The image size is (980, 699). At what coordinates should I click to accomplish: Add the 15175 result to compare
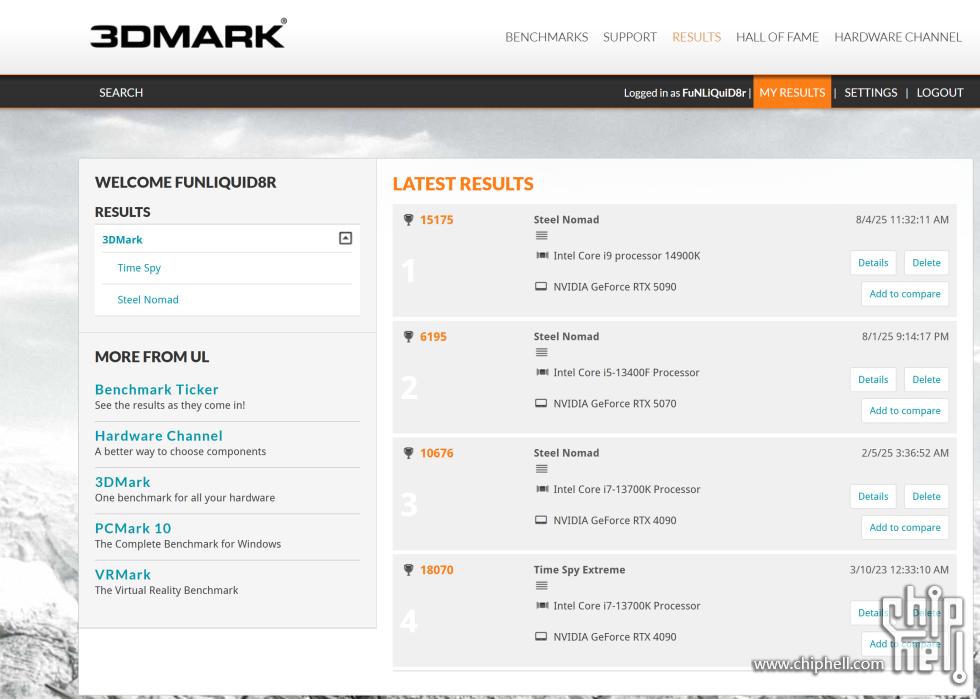pos(905,294)
